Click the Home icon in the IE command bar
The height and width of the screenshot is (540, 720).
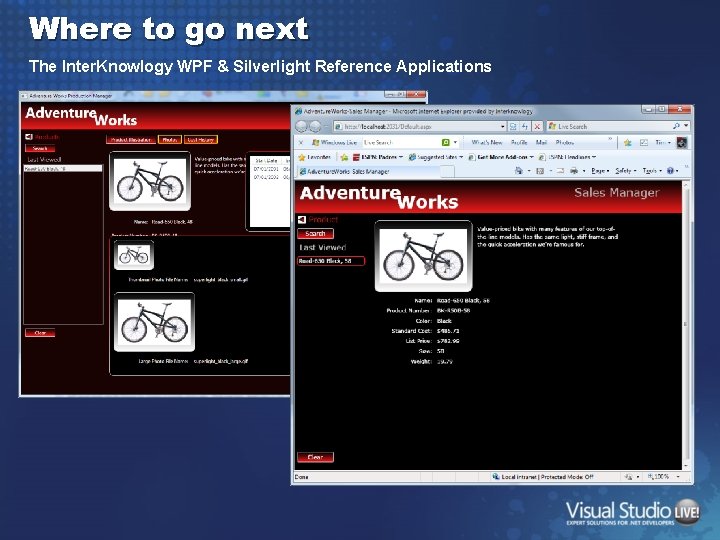tap(519, 171)
